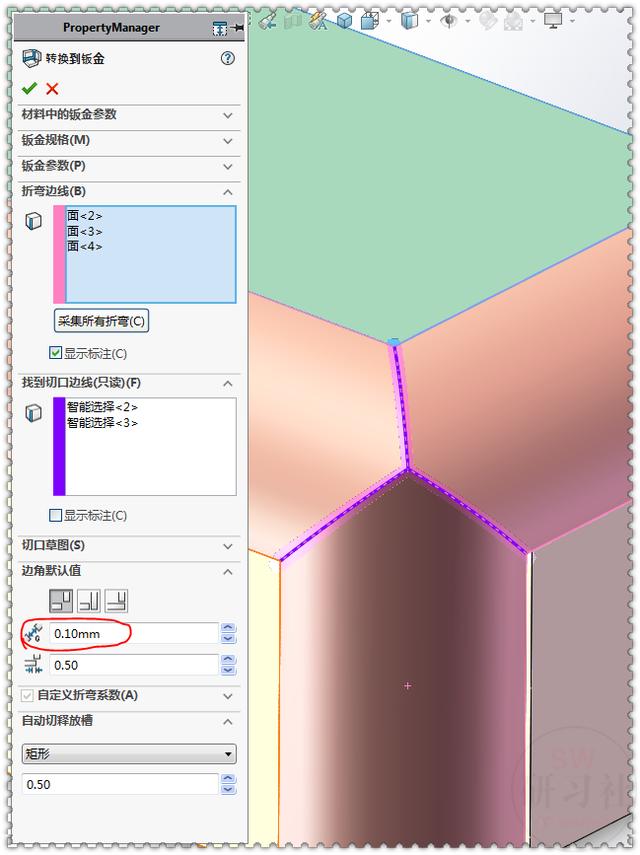This screenshot has height=855, width=640.
Task: Expand the 钣金参数(P) section
Action: coord(228,166)
